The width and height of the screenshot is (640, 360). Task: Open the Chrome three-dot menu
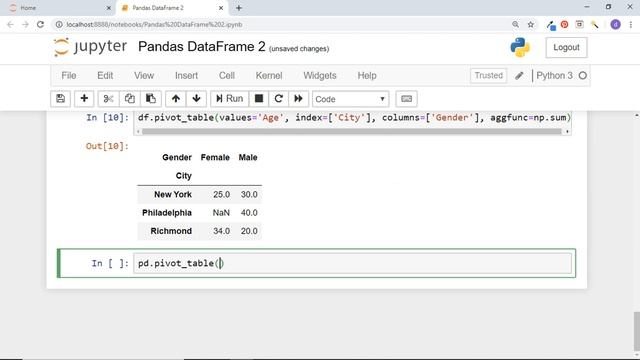pyautogui.click(x=631, y=24)
